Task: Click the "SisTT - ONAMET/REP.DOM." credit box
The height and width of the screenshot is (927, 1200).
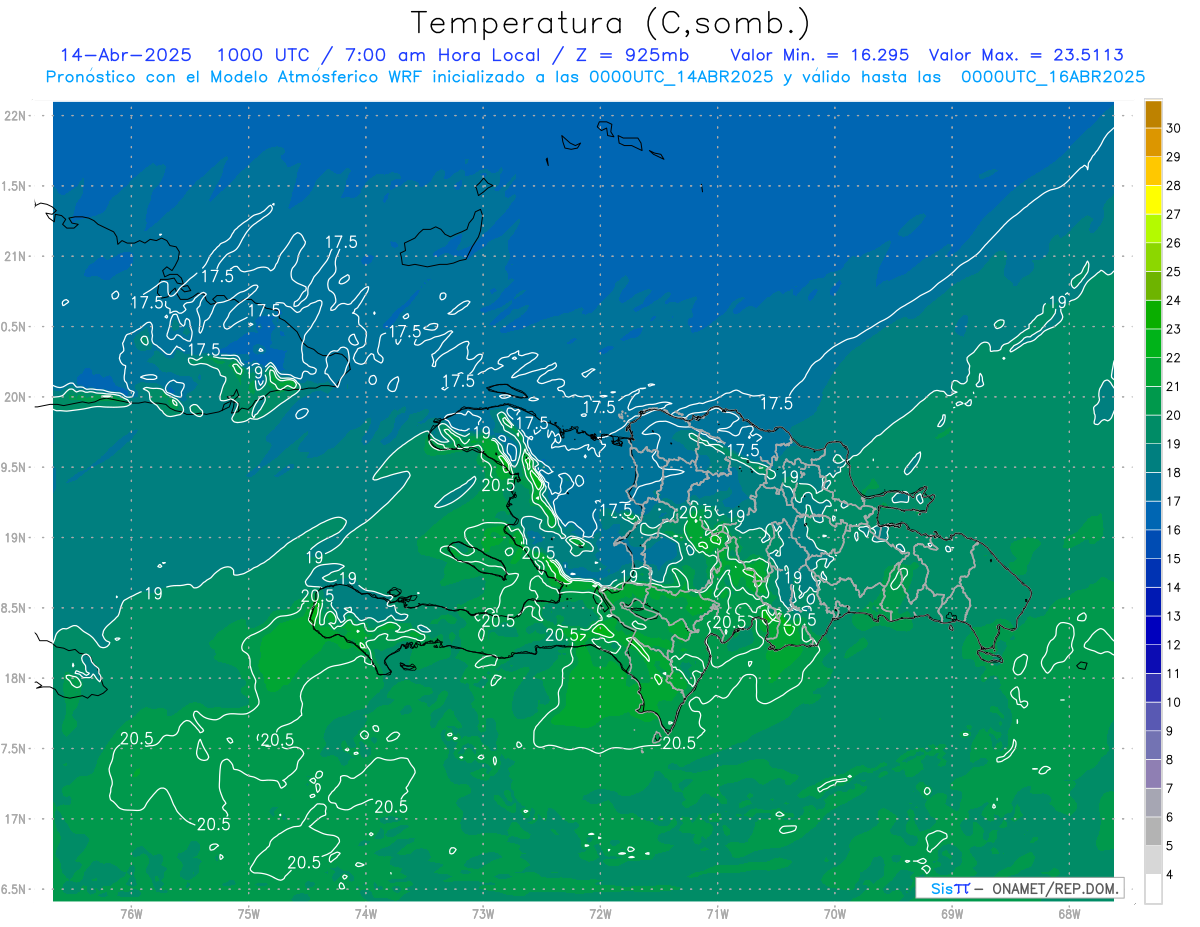Action: (1019, 888)
